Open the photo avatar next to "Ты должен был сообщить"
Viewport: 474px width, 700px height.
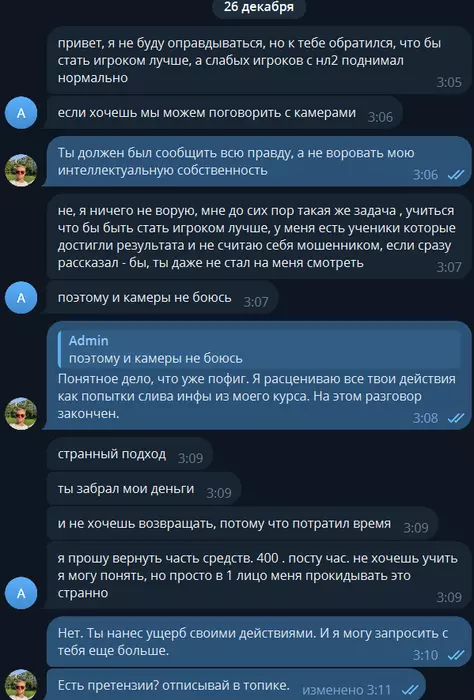point(21,170)
